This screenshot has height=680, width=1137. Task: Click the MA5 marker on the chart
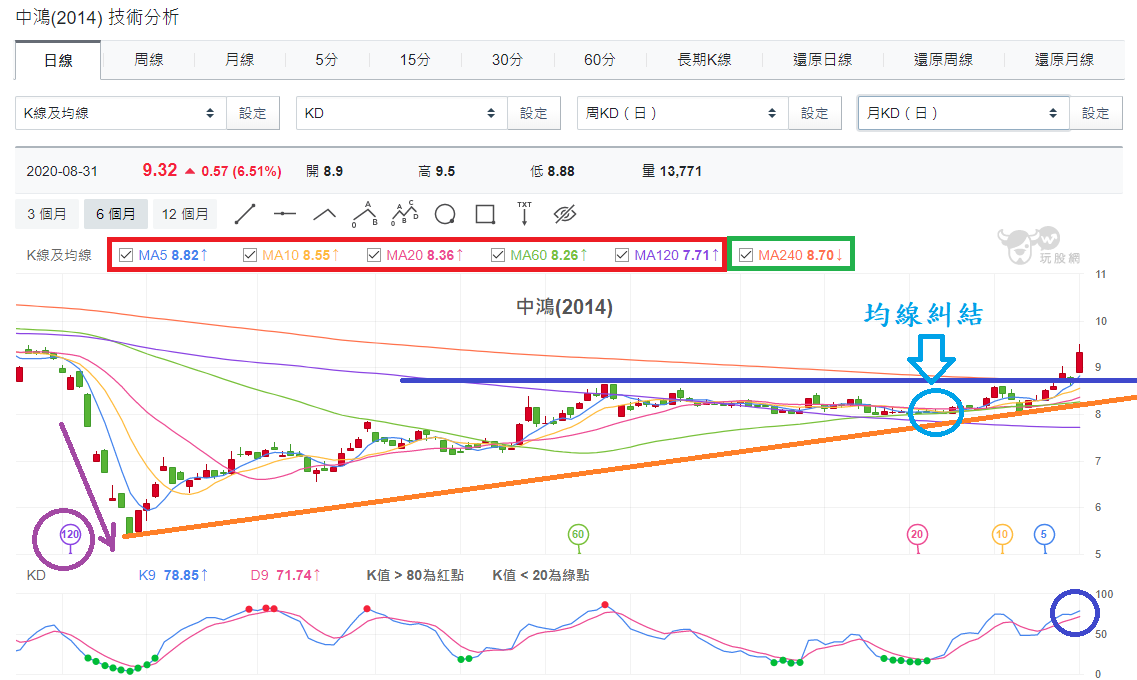click(1044, 535)
